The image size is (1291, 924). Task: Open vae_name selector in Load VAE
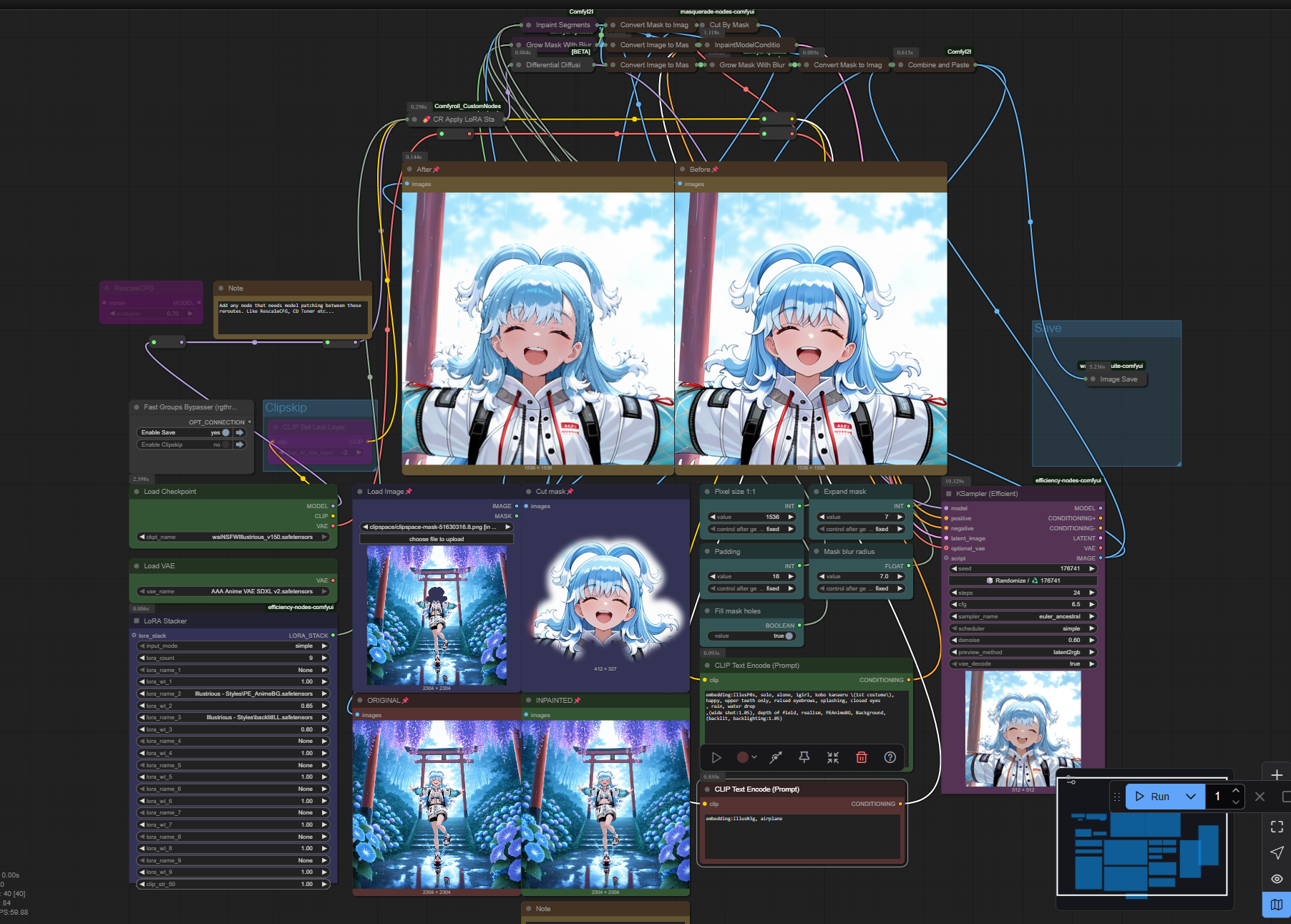(x=233, y=591)
